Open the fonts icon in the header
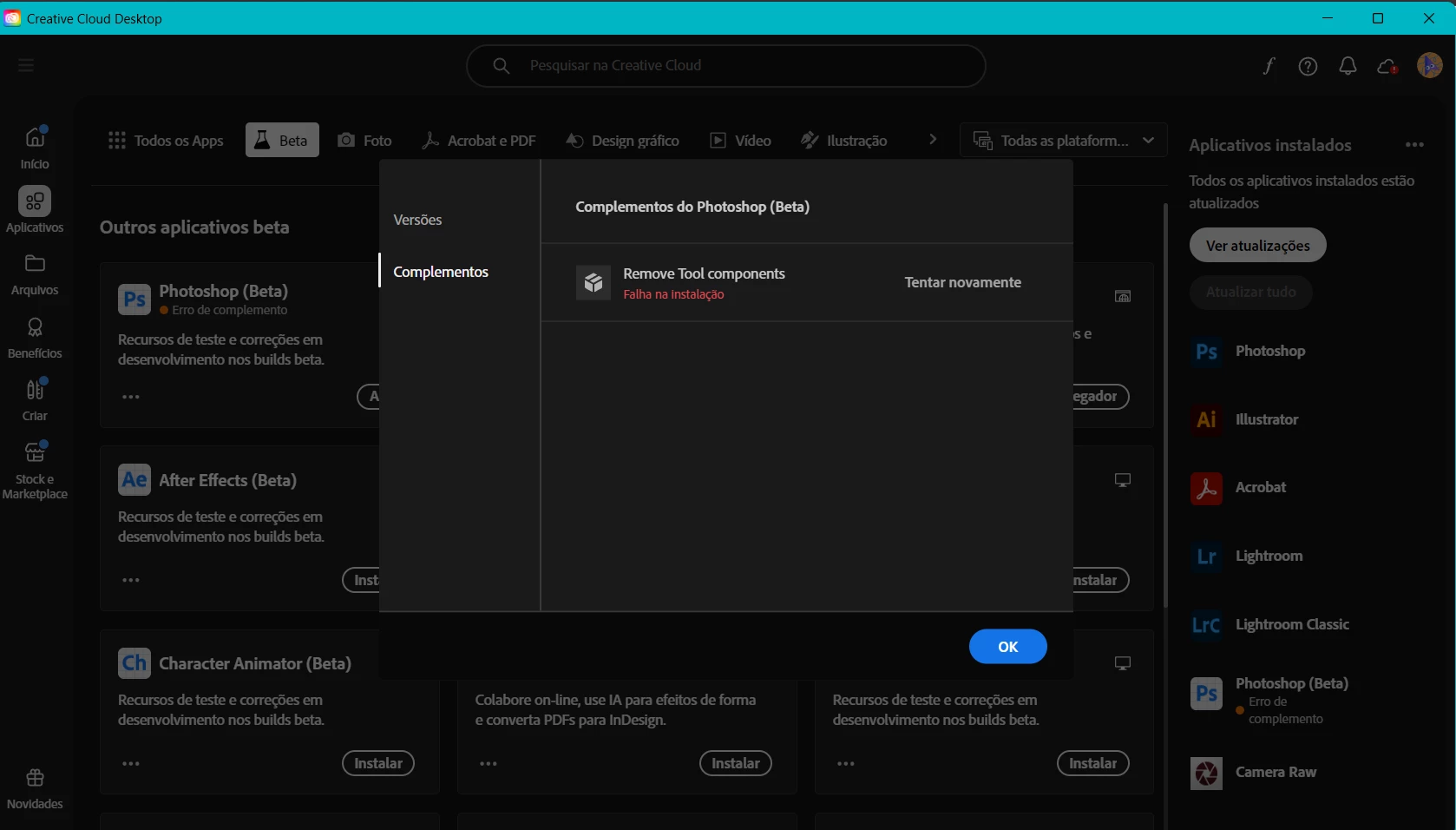This screenshot has height=830, width=1456. pos(1269,66)
